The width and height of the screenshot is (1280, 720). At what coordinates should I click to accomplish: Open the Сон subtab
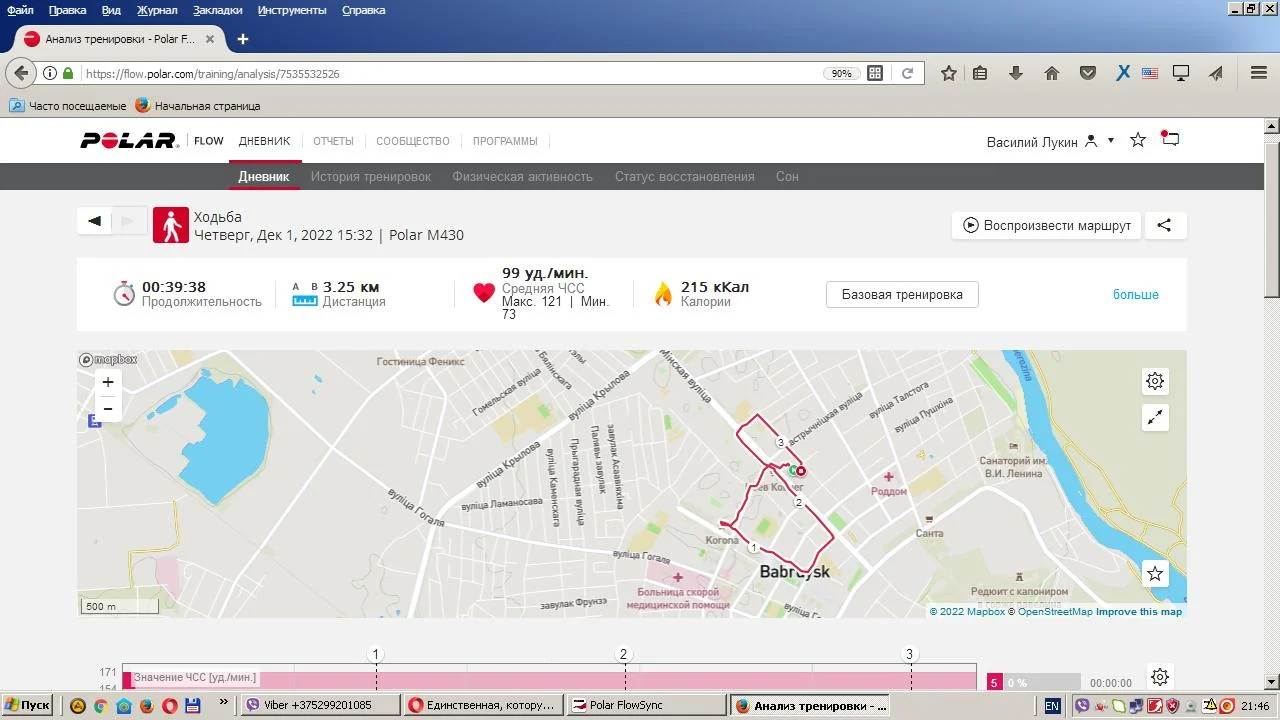point(787,177)
